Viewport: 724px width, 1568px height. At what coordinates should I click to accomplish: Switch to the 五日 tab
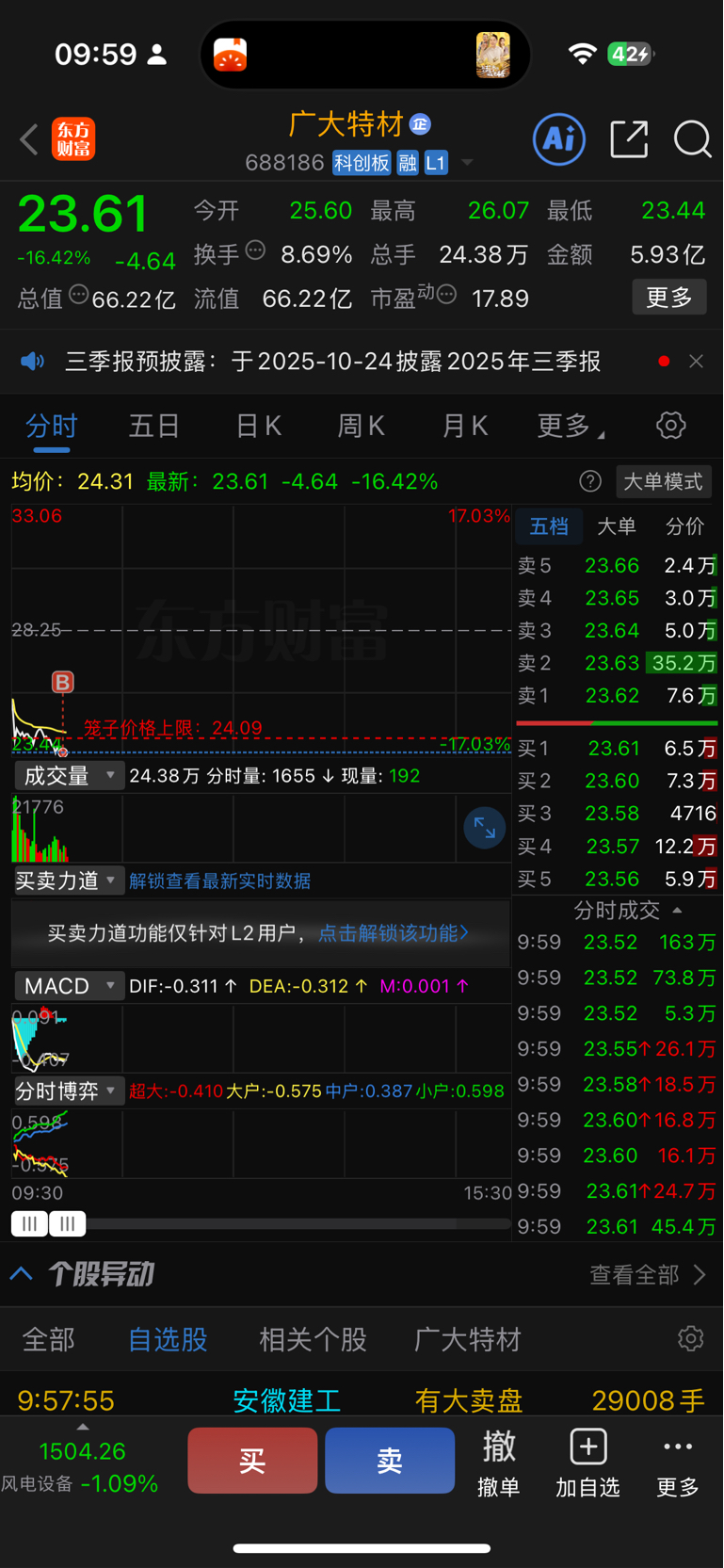pos(154,426)
